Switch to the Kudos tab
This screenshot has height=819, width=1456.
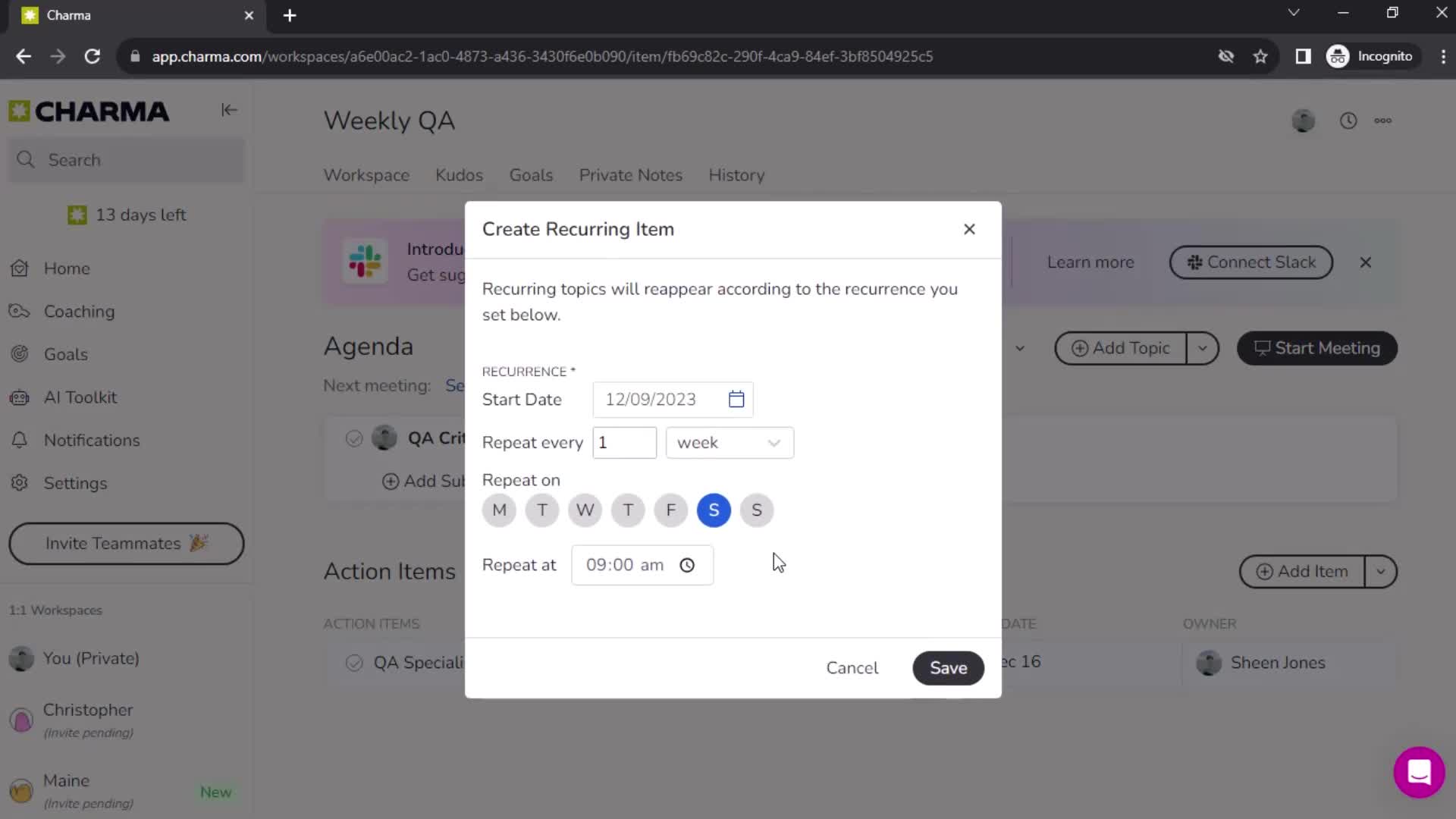(x=459, y=176)
